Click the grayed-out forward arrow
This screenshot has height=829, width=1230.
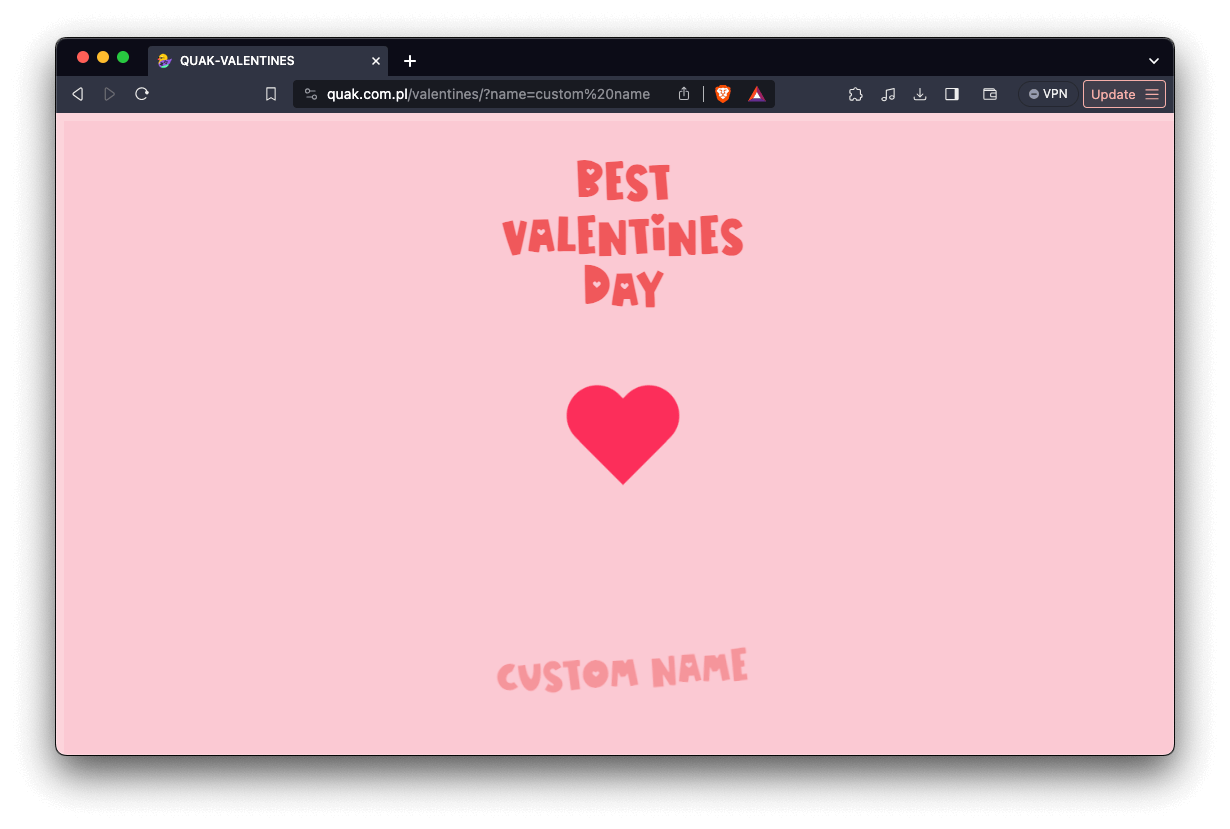109,93
